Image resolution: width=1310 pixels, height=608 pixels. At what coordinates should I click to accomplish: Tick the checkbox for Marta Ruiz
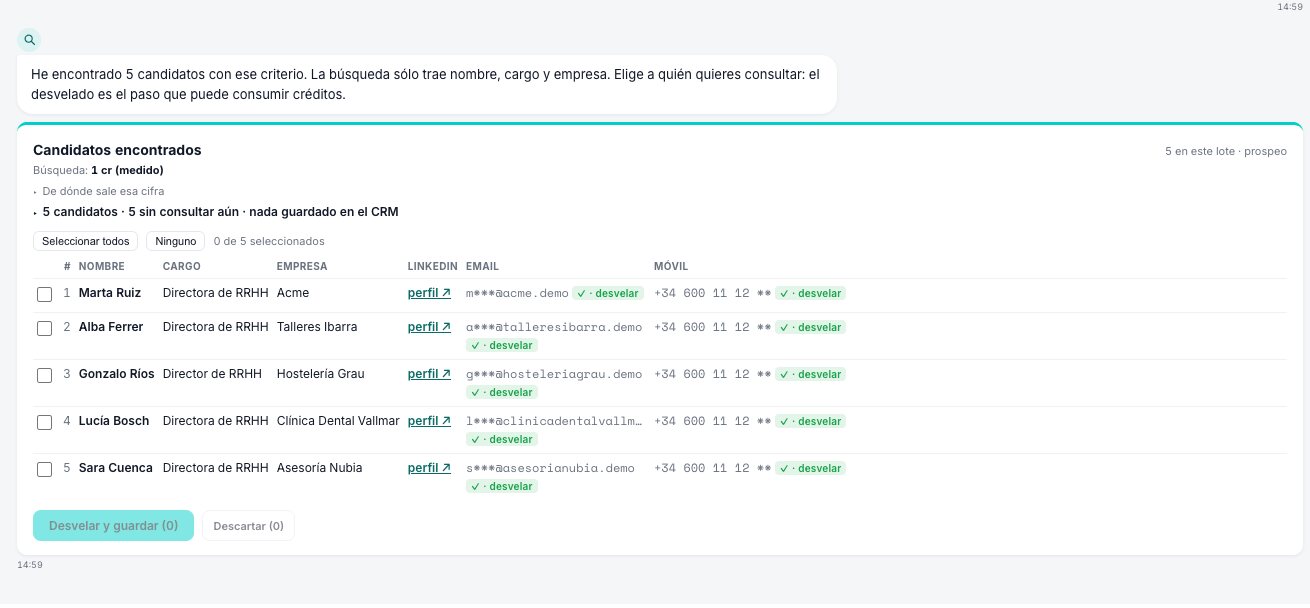(44, 295)
